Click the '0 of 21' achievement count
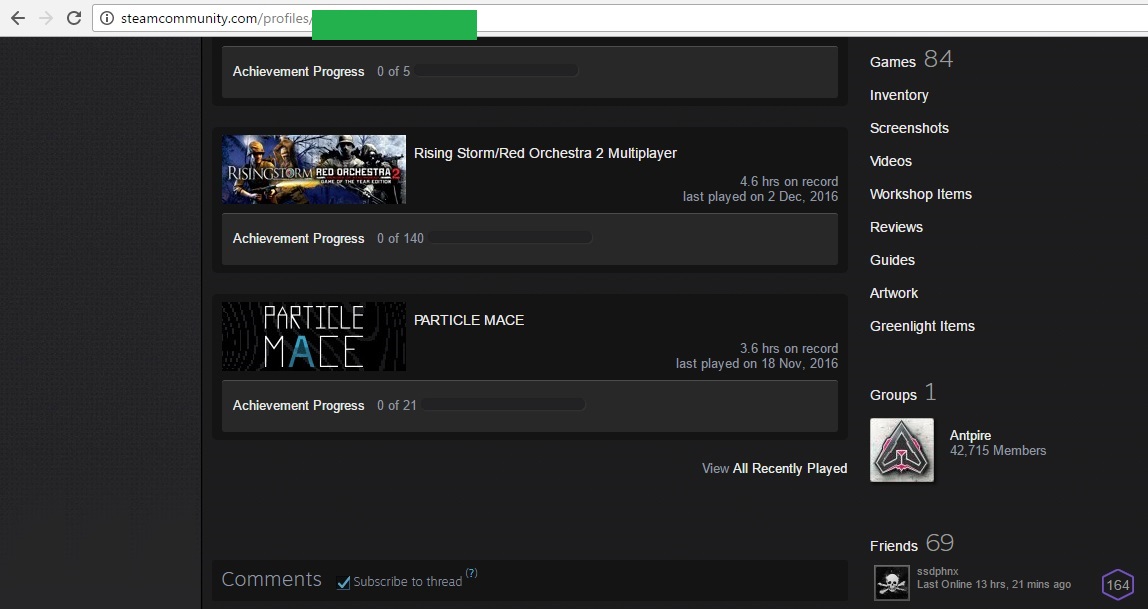The width and height of the screenshot is (1148, 609). pyautogui.click(x=397, y=405)
